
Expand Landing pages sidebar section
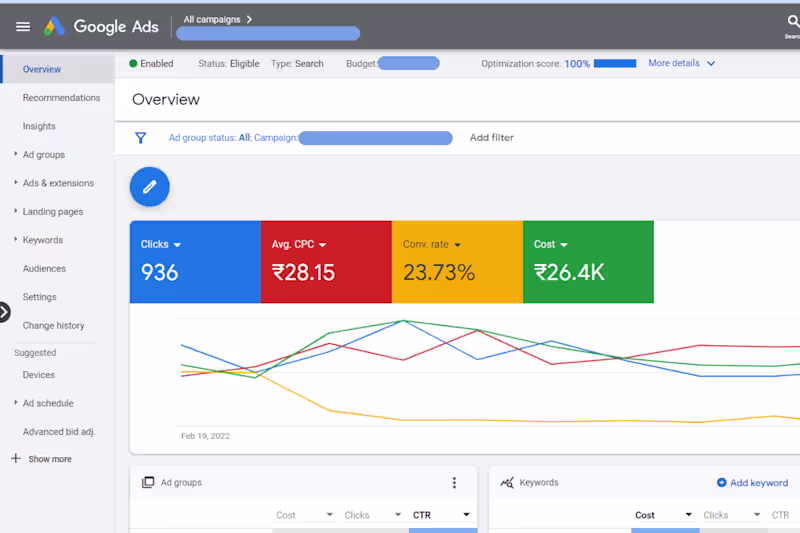(15, 211)
